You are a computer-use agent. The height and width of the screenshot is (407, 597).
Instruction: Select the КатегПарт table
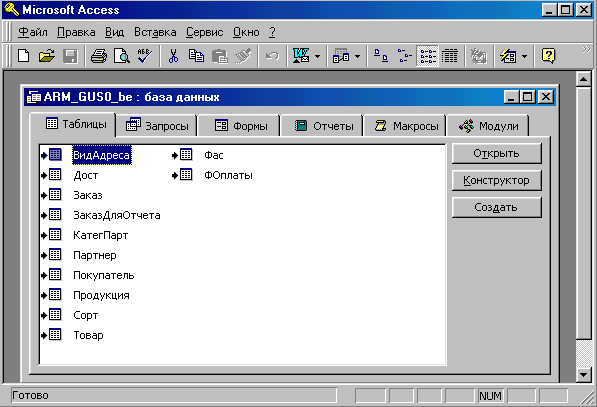coord(101,235)
